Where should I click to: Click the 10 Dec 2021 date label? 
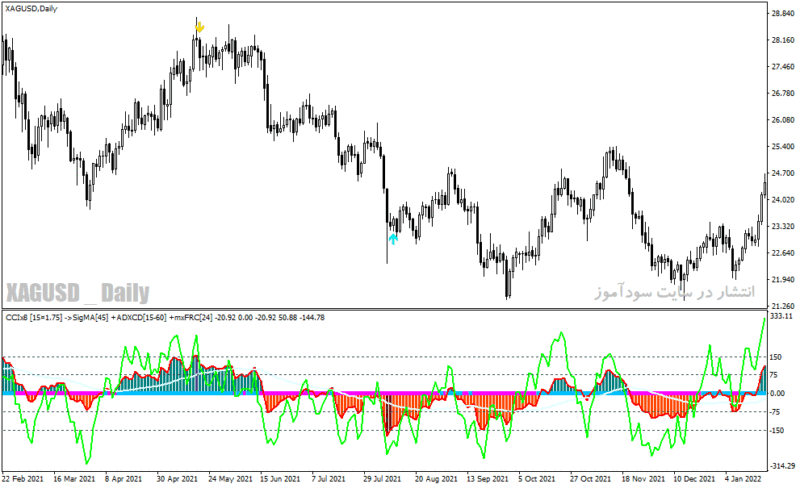[694, 479]
